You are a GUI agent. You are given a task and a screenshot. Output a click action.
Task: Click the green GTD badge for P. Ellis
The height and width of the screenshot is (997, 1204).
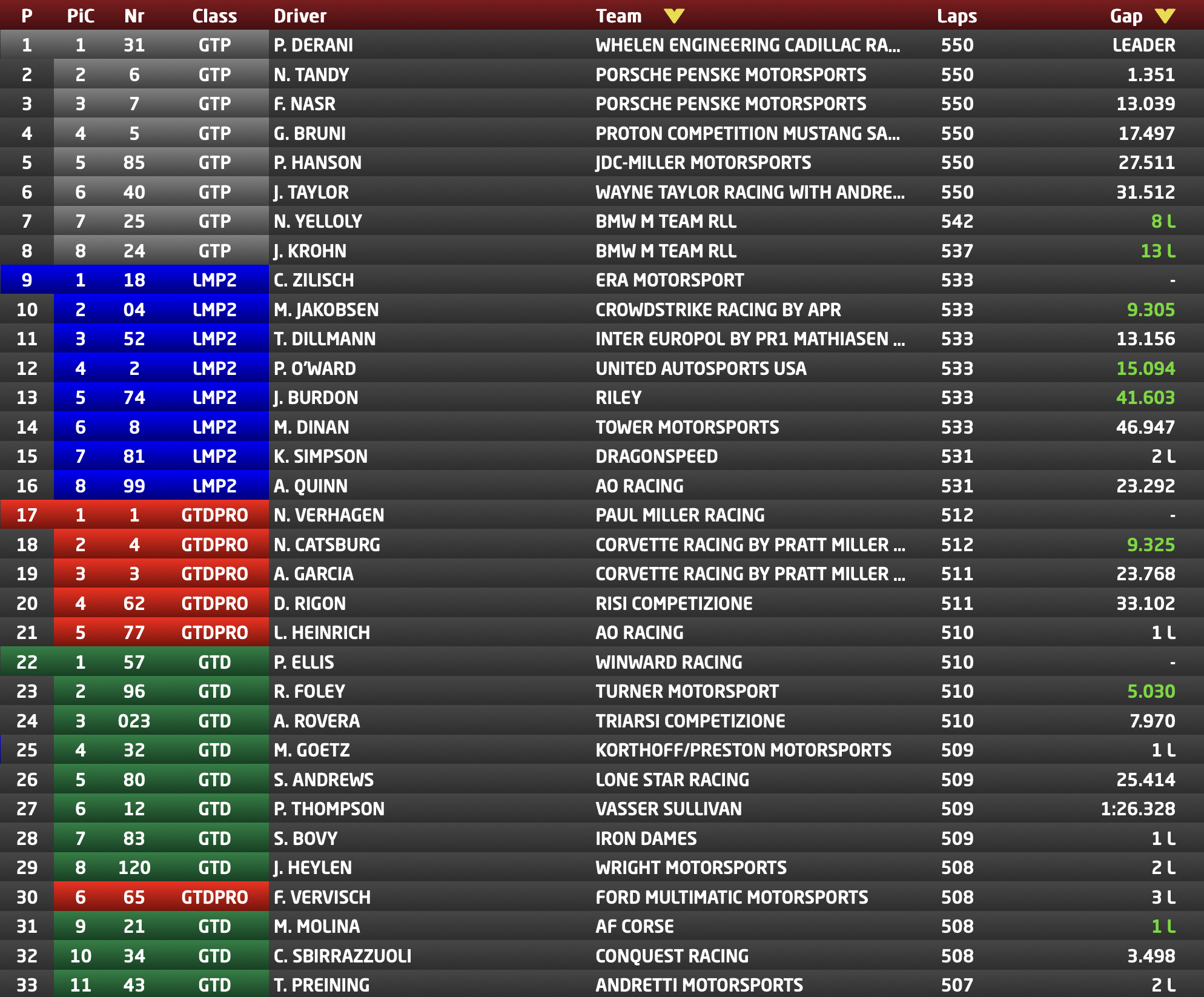coord(214,662)
